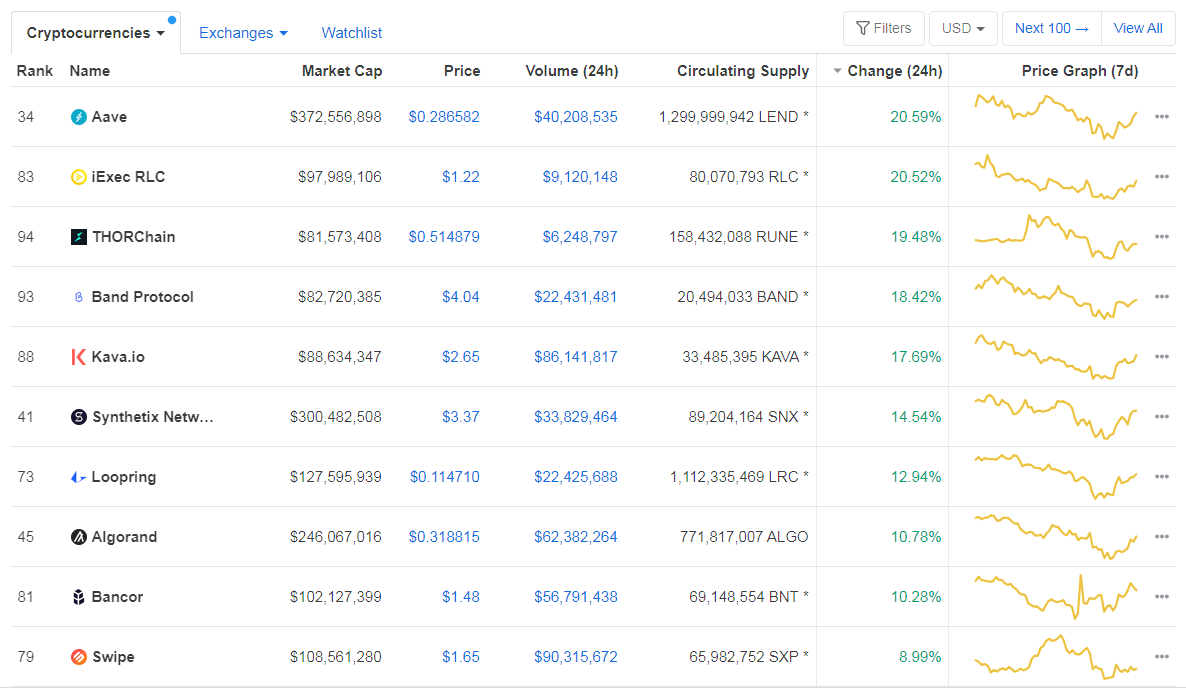Open the Kava.io coin link
The image size is (1186, 689).
pyautogui.click(x=118, y=357)
